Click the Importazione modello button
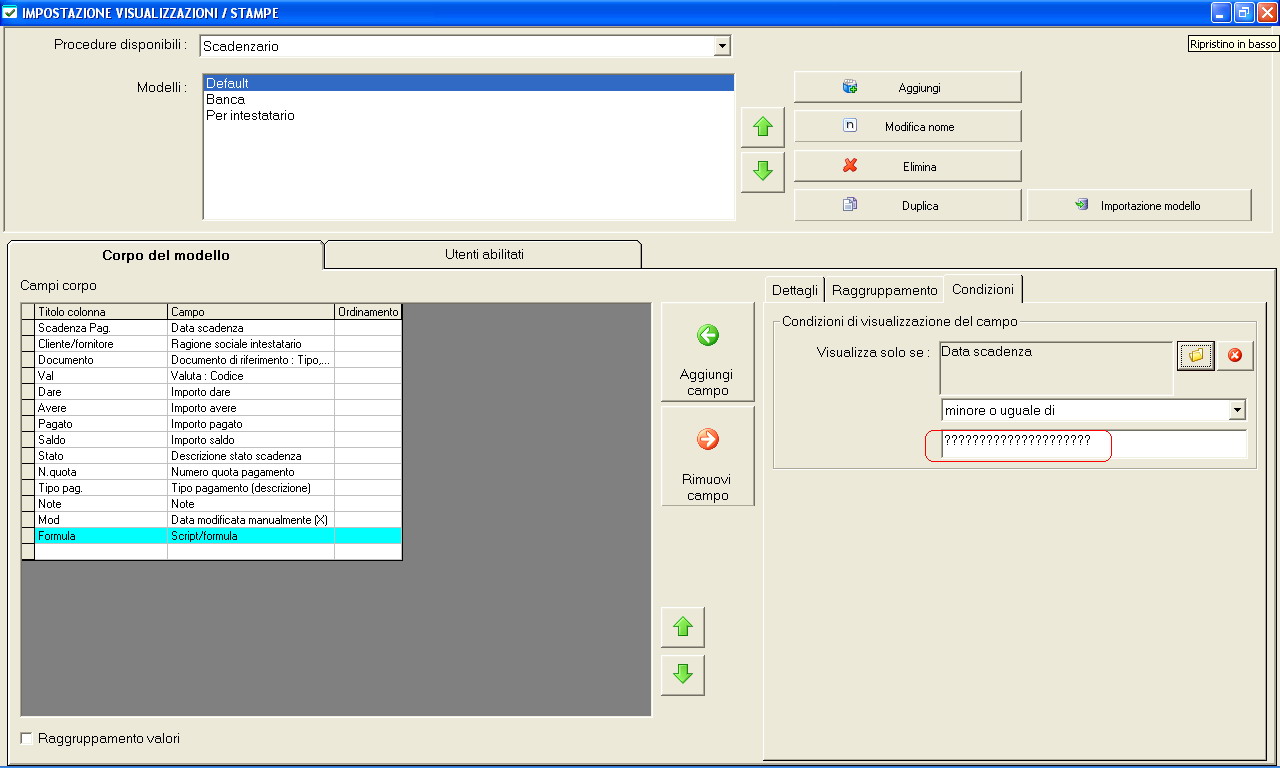Viewport: 1280px width, 768px height. [x=1140, y=205]
